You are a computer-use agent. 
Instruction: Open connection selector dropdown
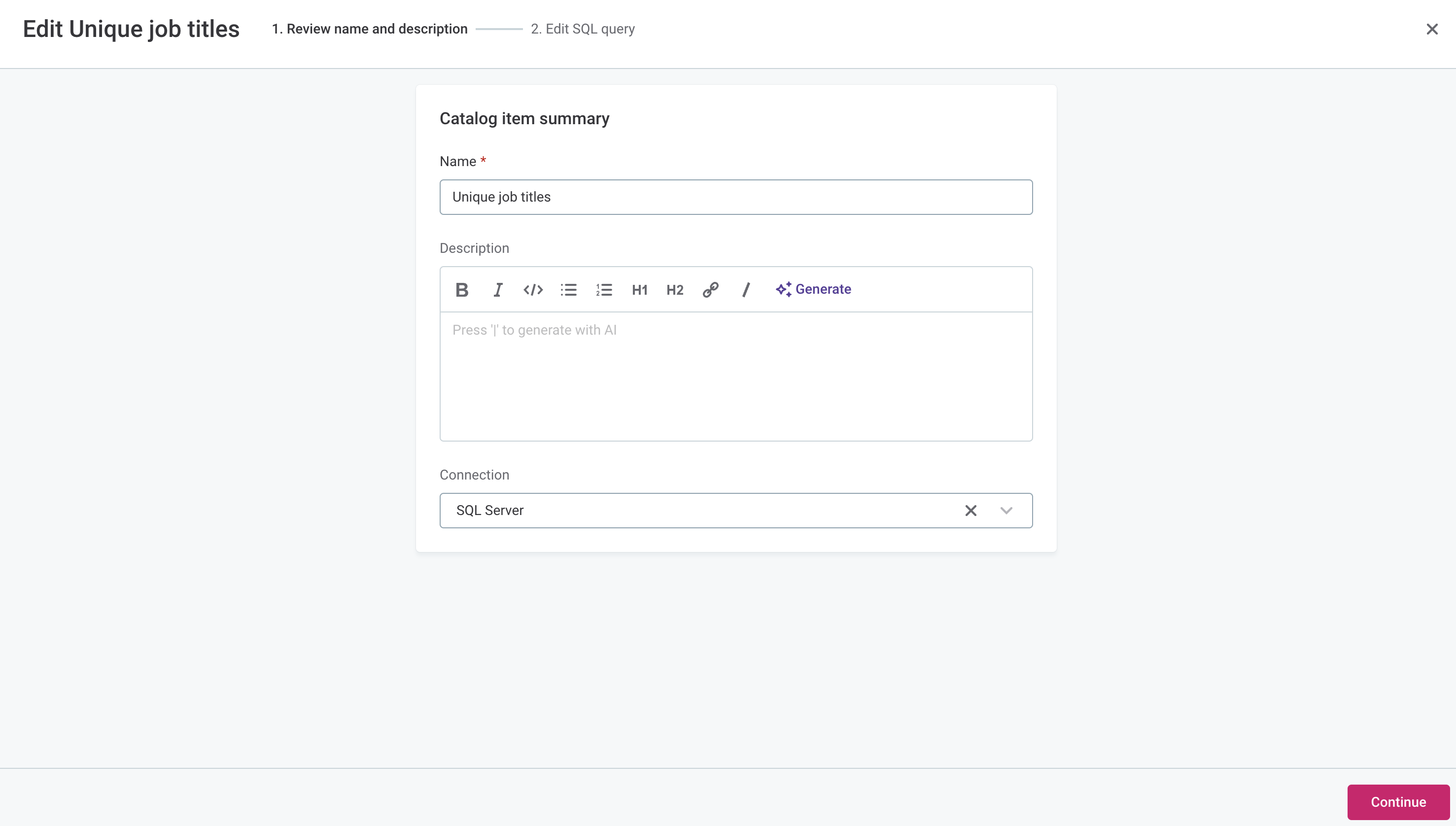point(1006,510)
